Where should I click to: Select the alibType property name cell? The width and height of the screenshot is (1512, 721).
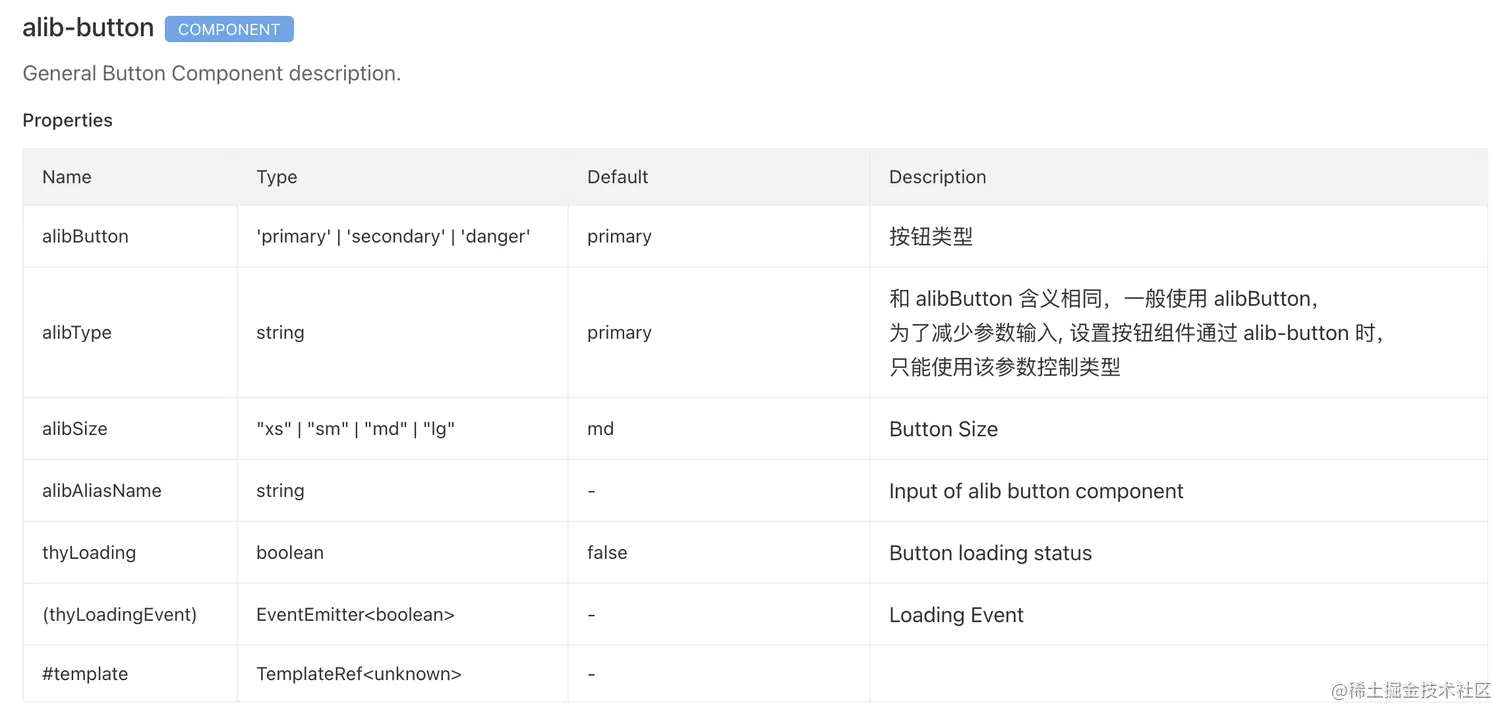(x=77, y=332)
